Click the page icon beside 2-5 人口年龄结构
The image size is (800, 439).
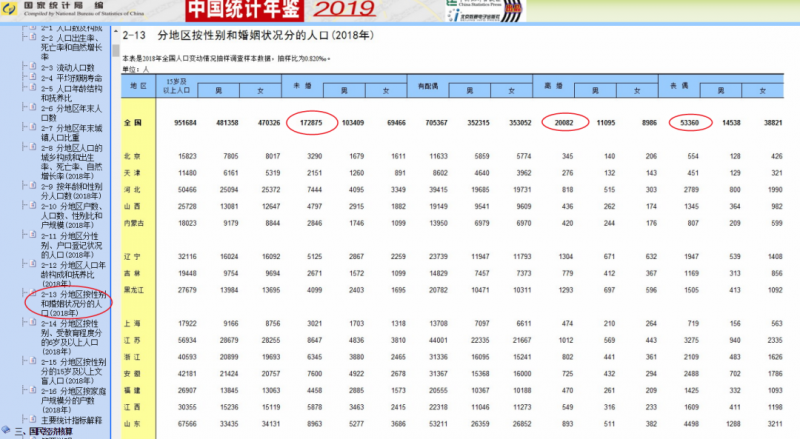point(32,88)
